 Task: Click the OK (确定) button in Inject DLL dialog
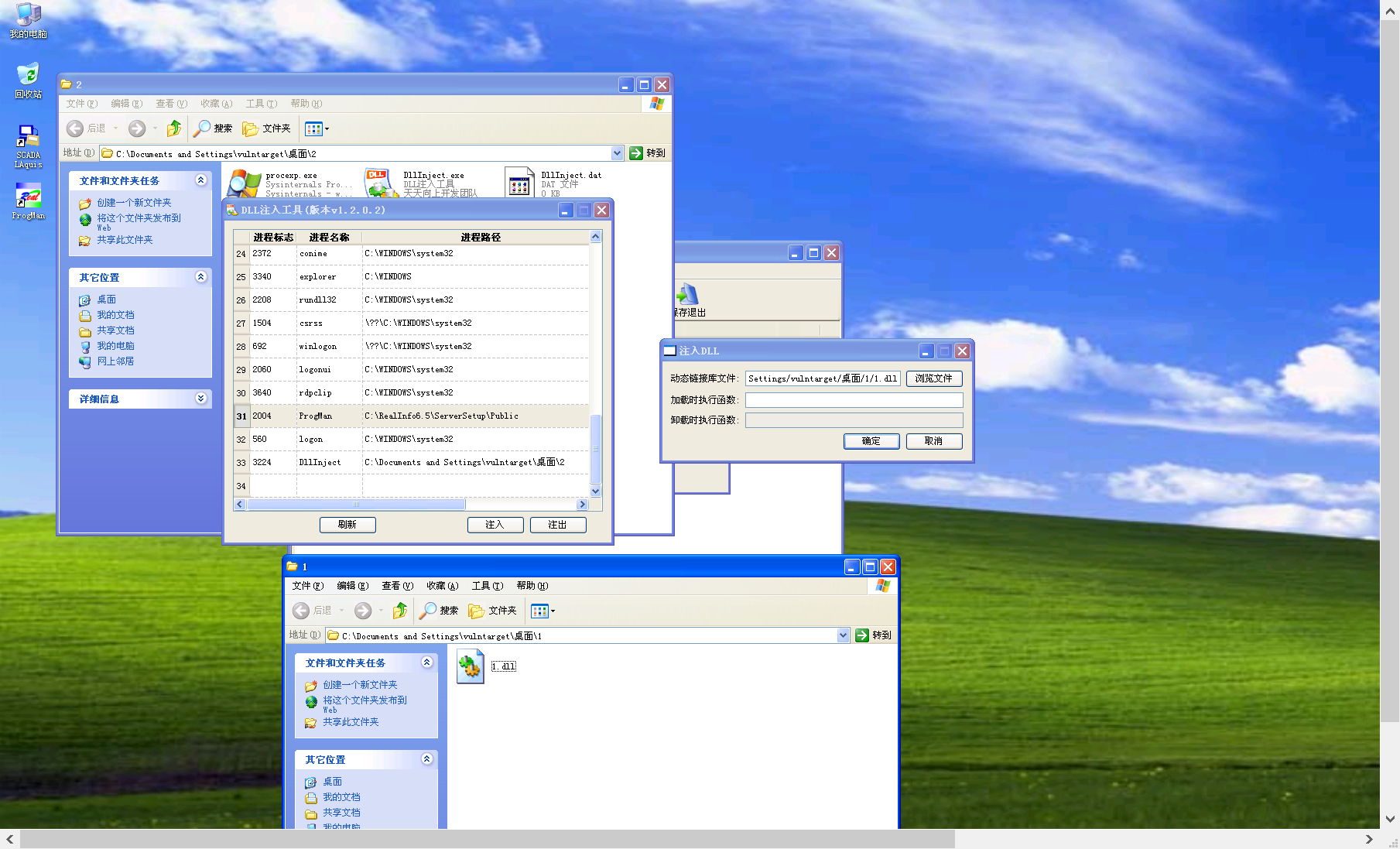(871, 441)
